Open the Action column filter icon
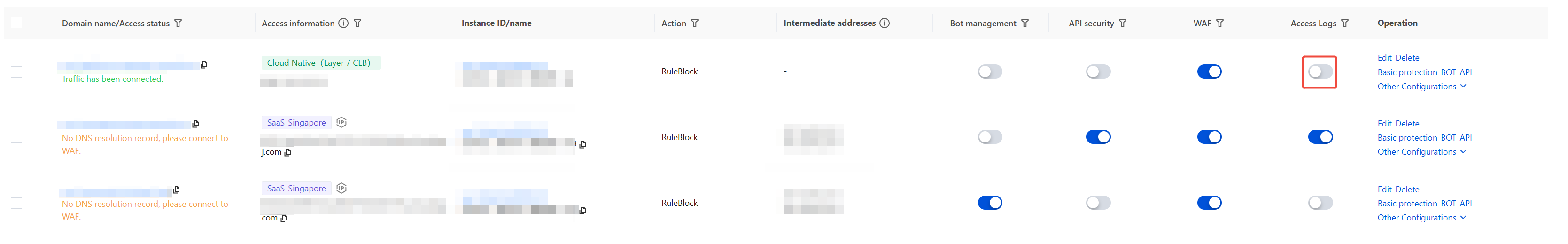 pyautogui.click(x=695, y=23)
